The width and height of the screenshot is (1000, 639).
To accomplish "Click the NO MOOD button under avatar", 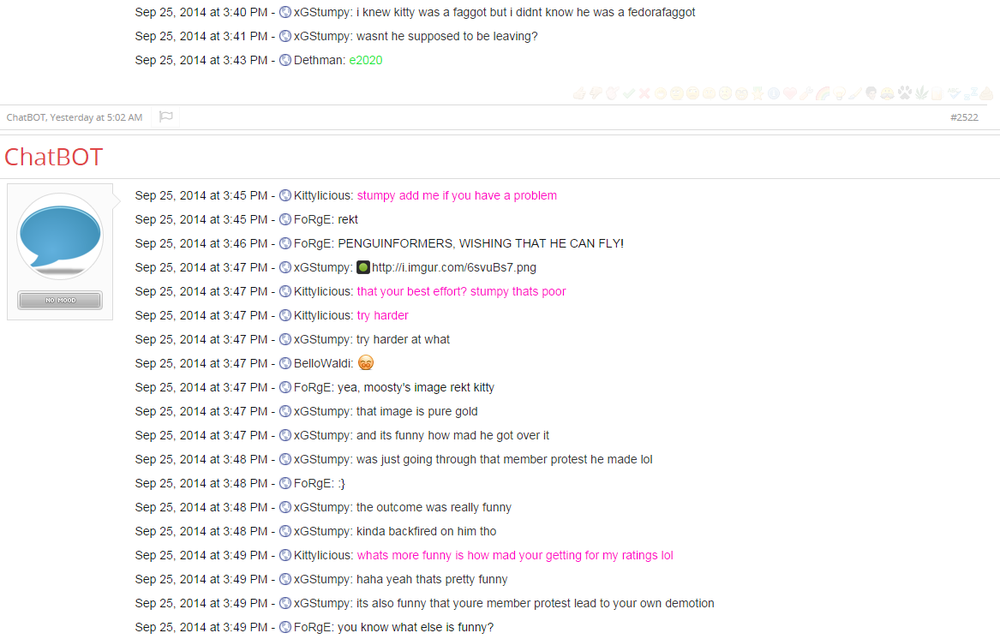I will pos(60,300).
